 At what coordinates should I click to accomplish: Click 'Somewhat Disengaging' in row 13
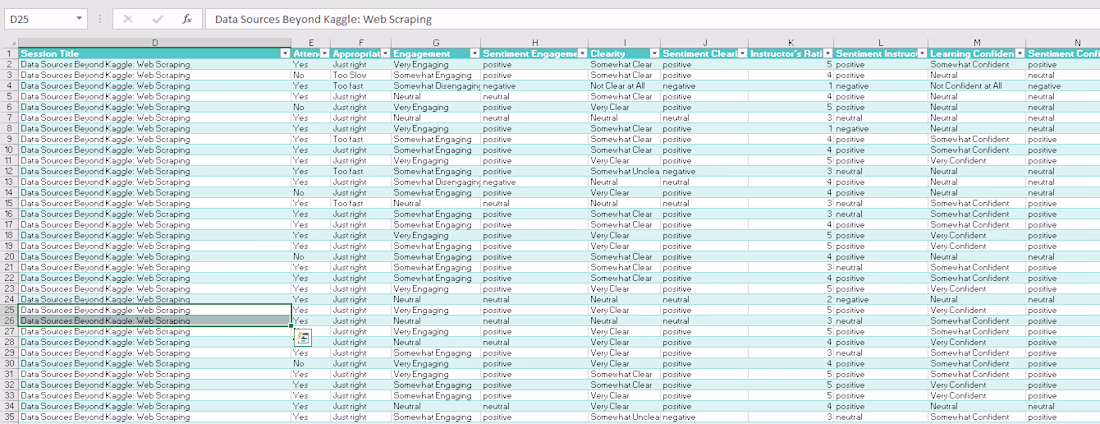coord(436,182)
